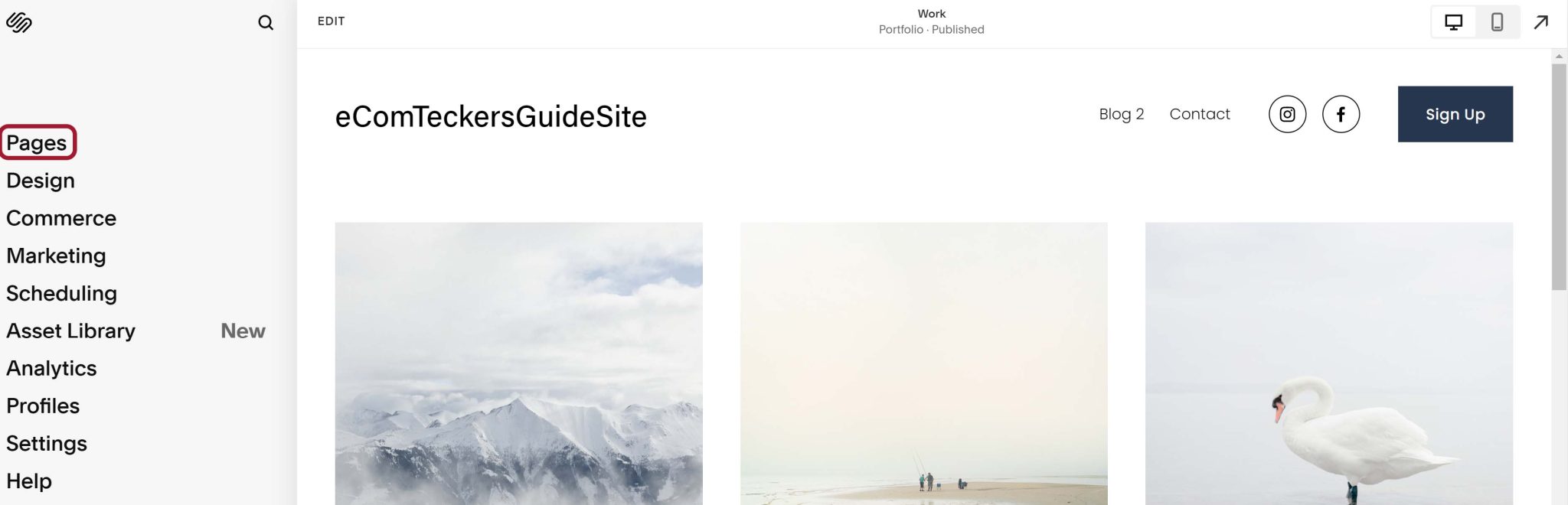Screen dimensions: 1568x505
Task: Open site in full-screen arrow icon
Action: pyautogui.click(x=1541, y=22)
